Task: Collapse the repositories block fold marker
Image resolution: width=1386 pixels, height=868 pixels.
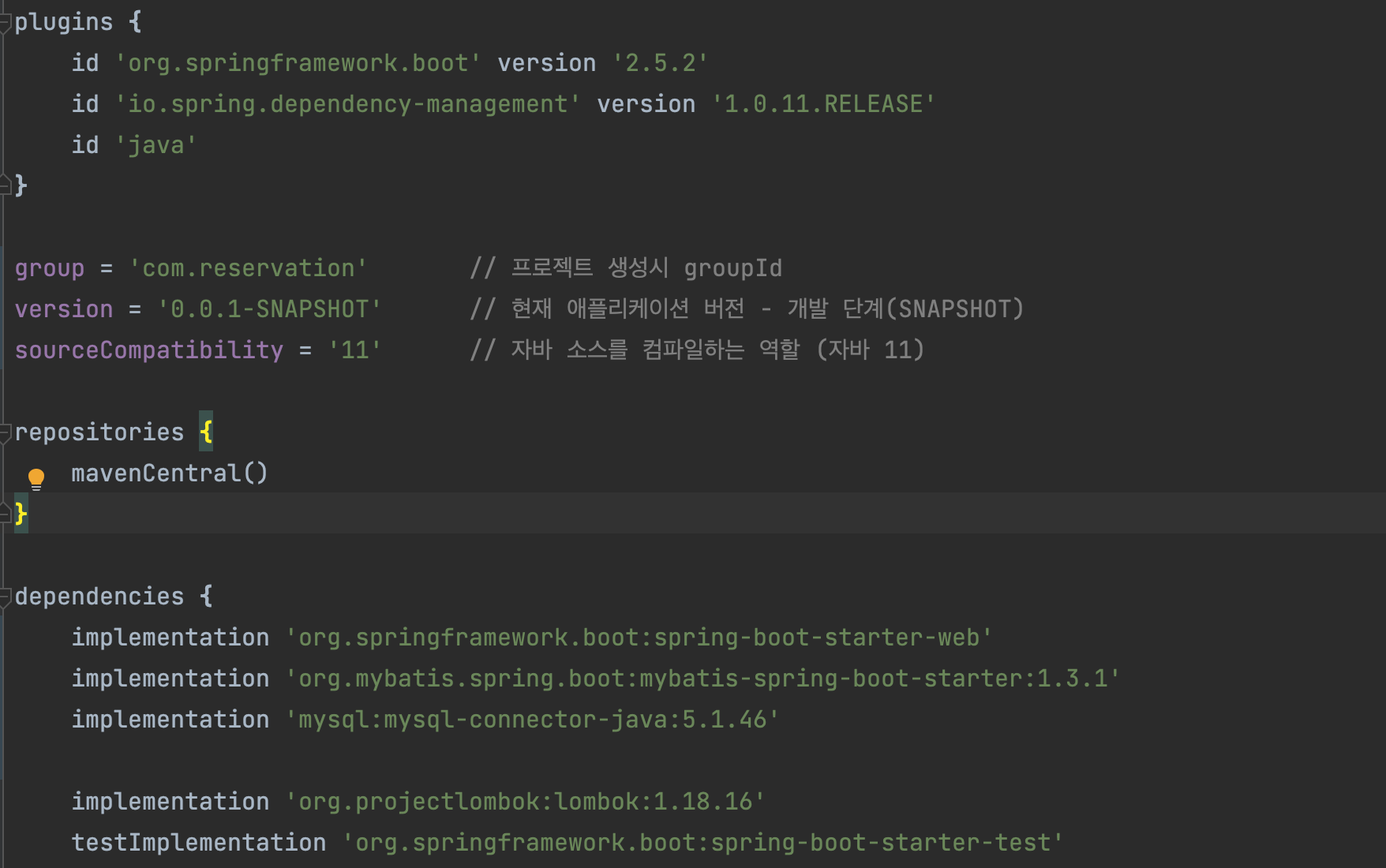Action: tap(4, 432)
